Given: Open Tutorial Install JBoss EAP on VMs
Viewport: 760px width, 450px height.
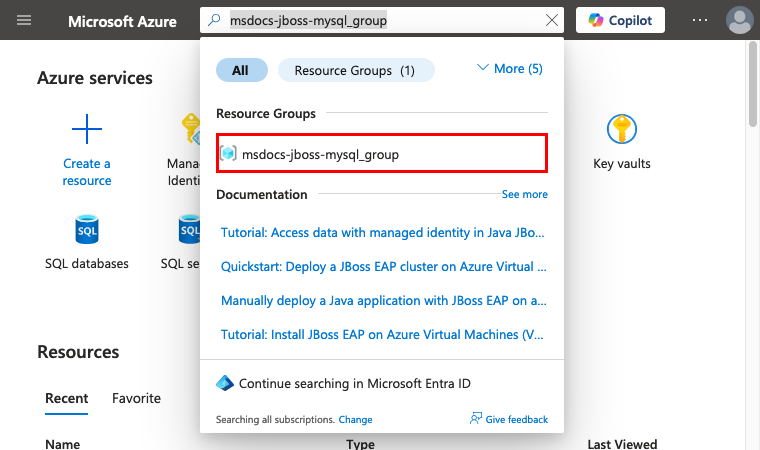Looking at the screenshot, I should [x=382, y=335].
